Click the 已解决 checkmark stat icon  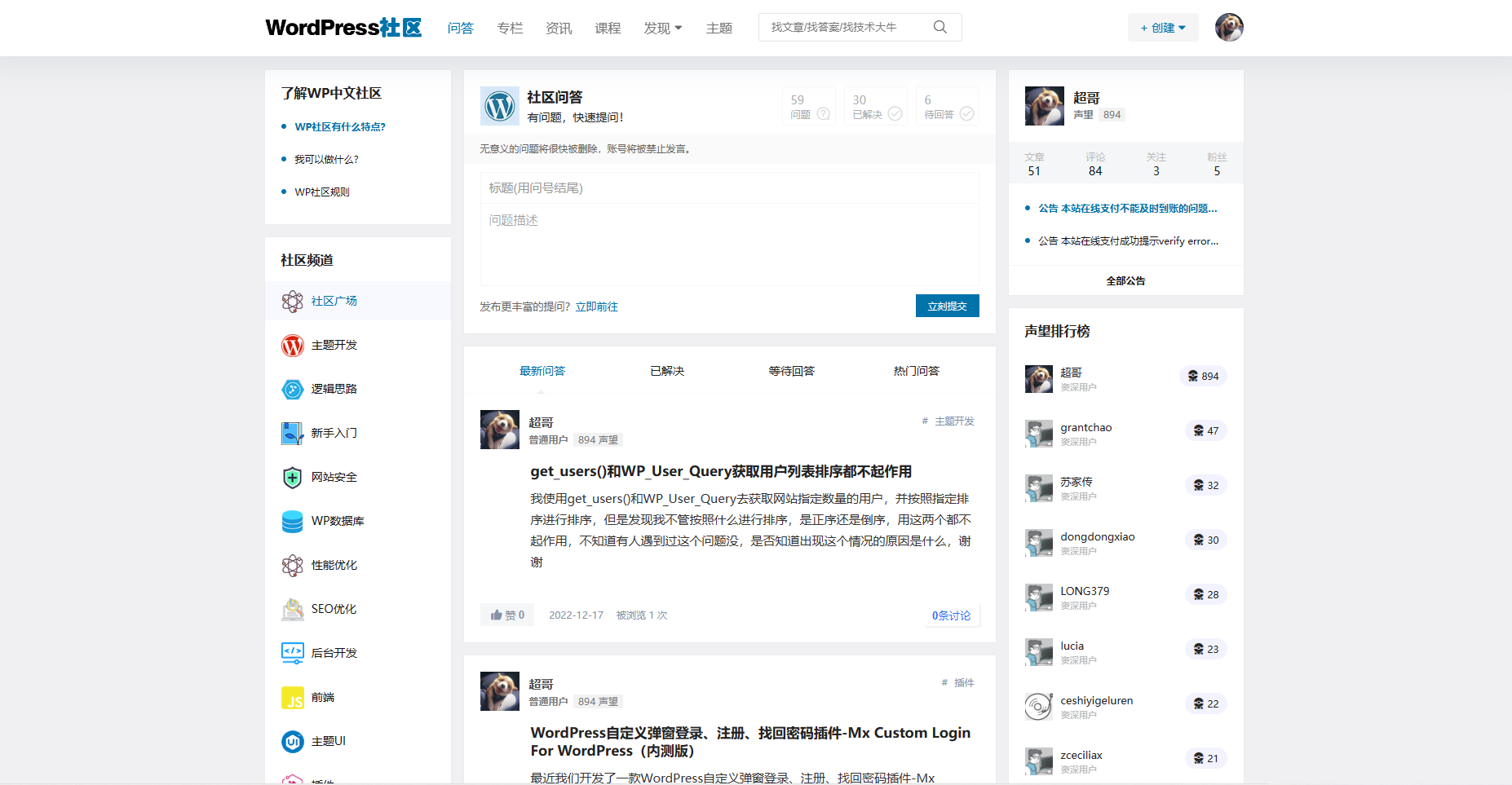895,114
